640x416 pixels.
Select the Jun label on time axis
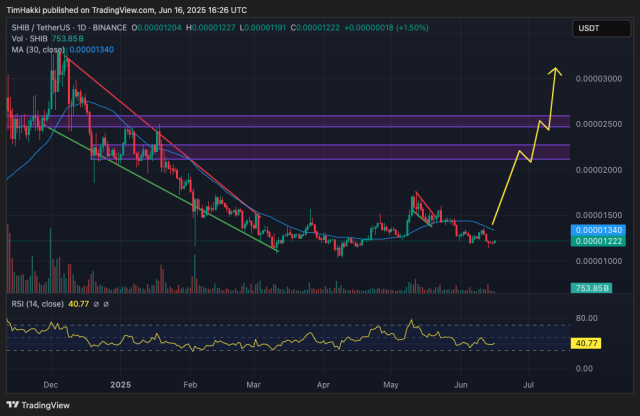coord(461,385)
